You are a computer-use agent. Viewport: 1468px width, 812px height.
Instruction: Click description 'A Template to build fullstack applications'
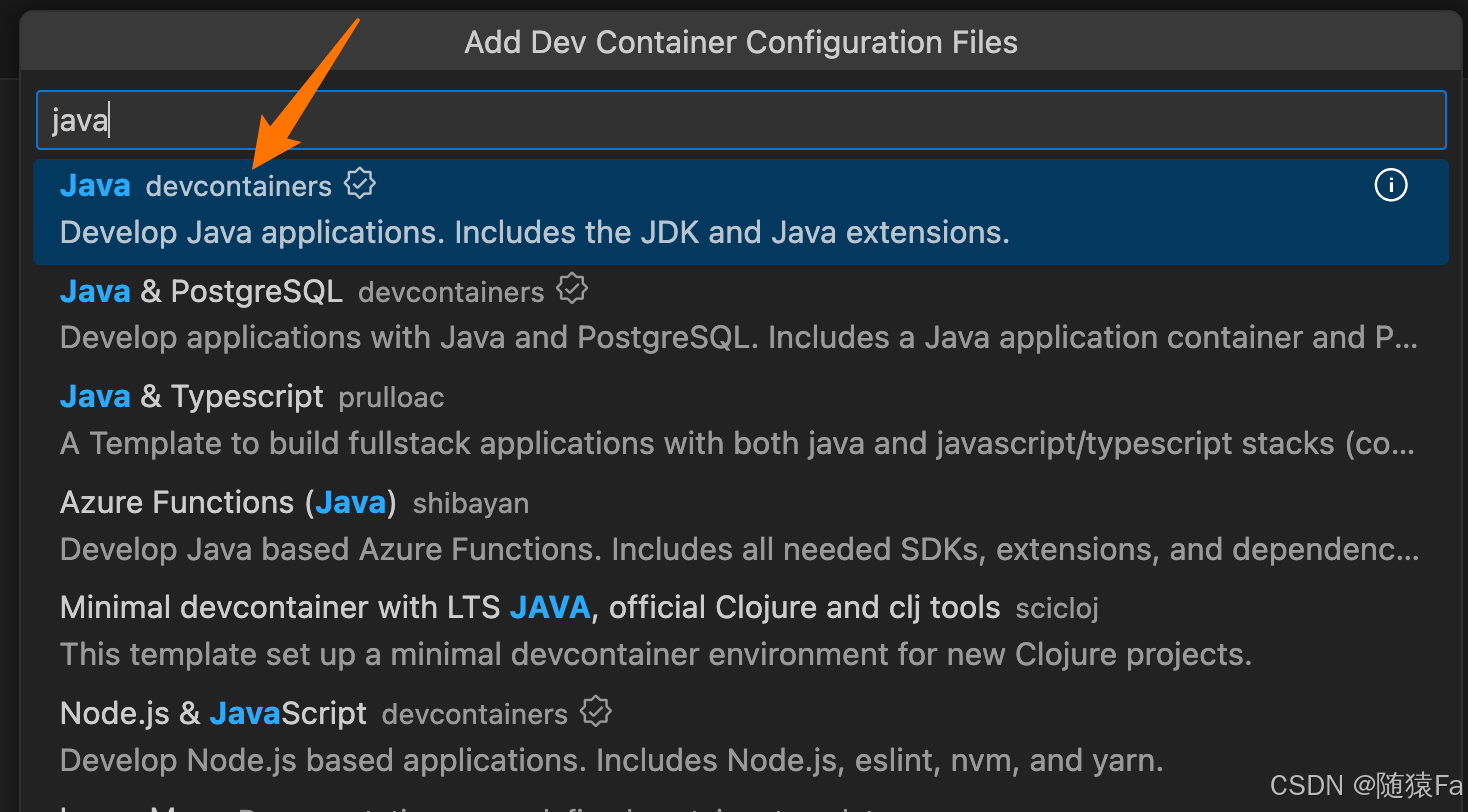pos(738,444)
